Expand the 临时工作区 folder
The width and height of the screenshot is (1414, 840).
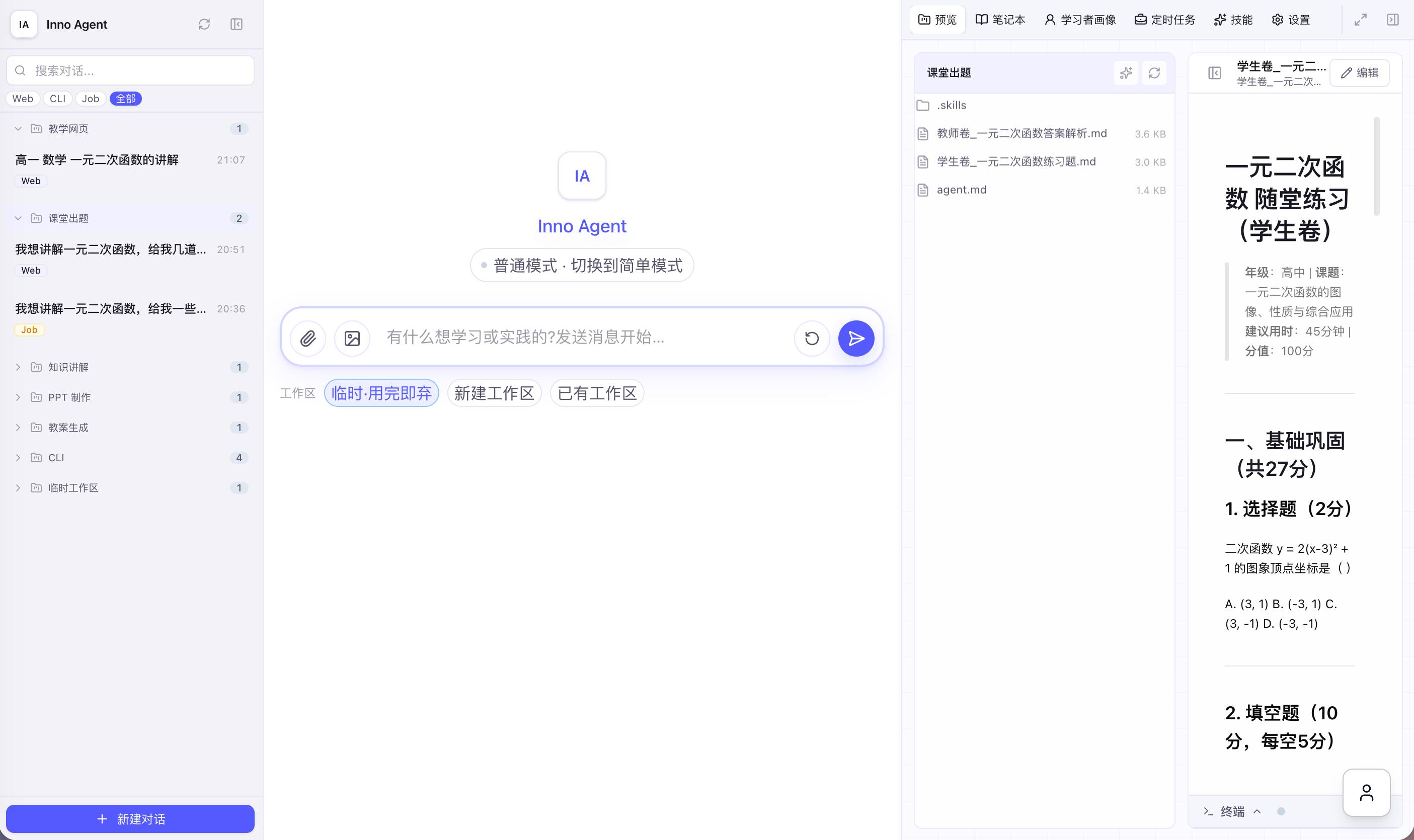(130, 487)
